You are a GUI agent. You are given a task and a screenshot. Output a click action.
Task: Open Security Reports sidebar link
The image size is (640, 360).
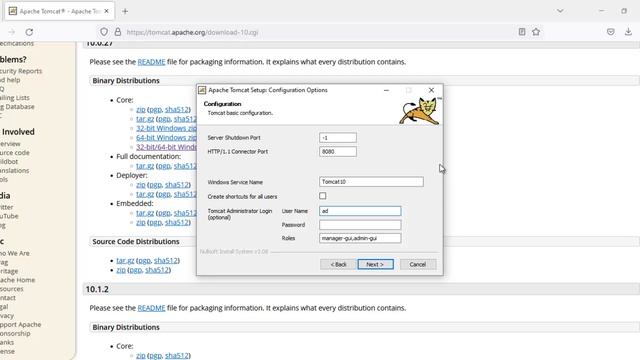click(x=21, y=71)
